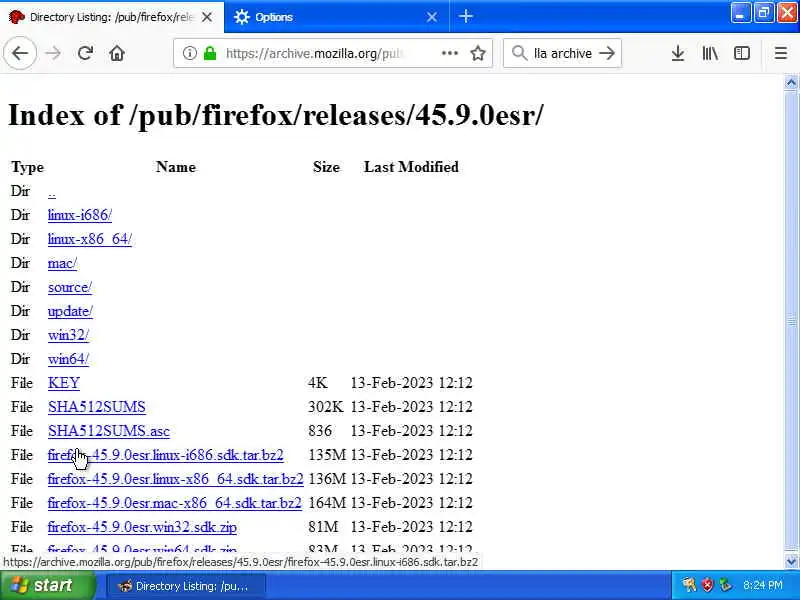The width and height of the screenshot is (800, 600).
Task: Open the win32/ directory
Action: (68, 335)
